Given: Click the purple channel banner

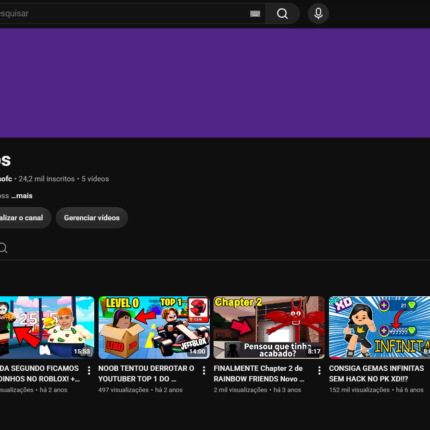Looking at the screenshot, I should [x=215, y=83].
